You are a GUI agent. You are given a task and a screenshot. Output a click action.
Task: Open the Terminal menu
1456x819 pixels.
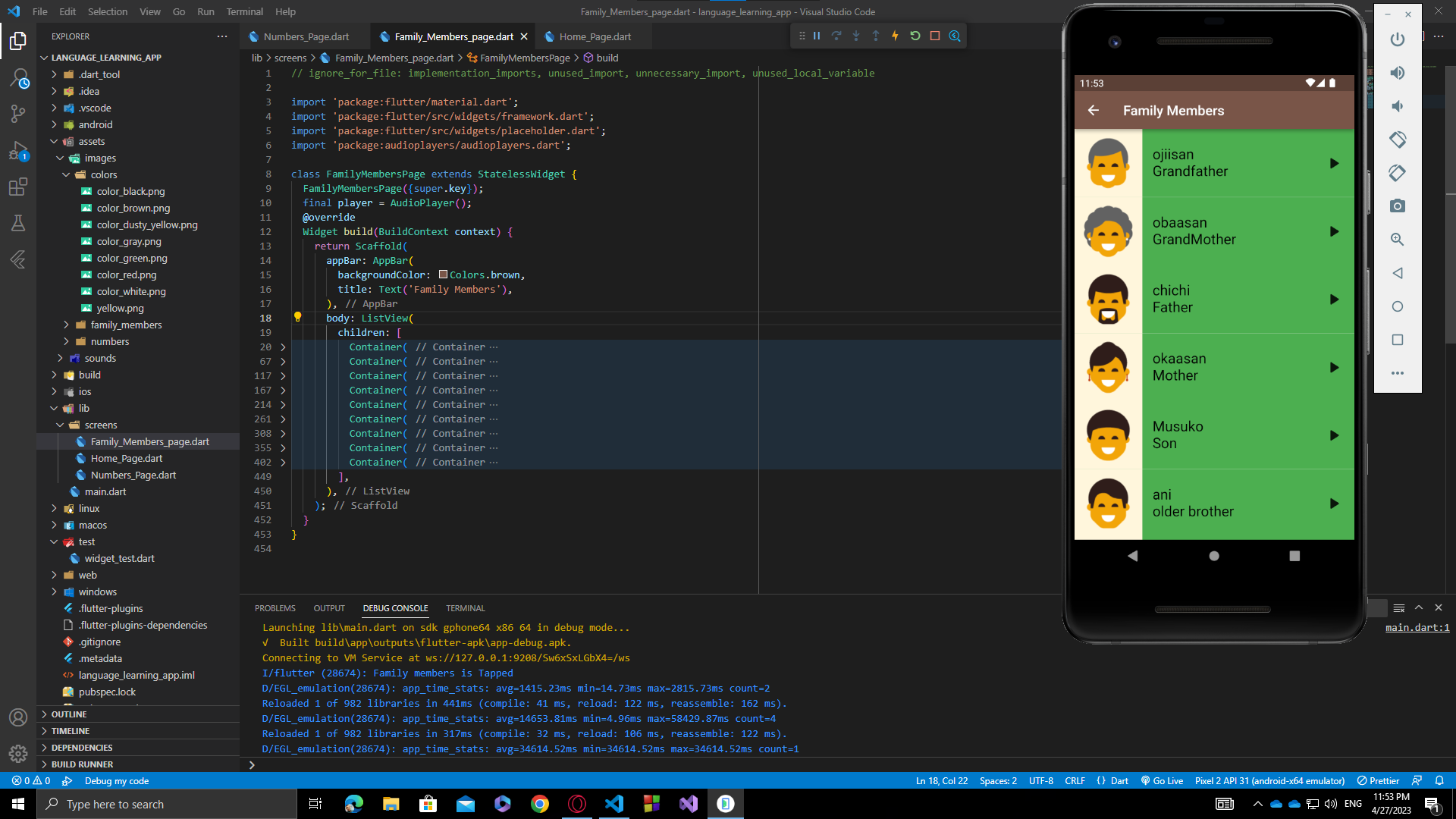tap(244, 11)
